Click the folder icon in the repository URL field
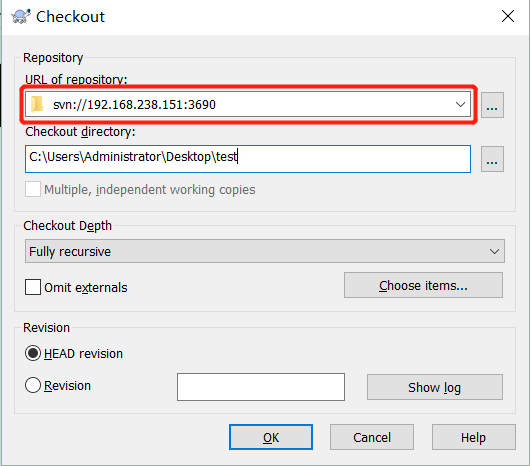This screenshot has height=466, width=530. coord(37,104)
